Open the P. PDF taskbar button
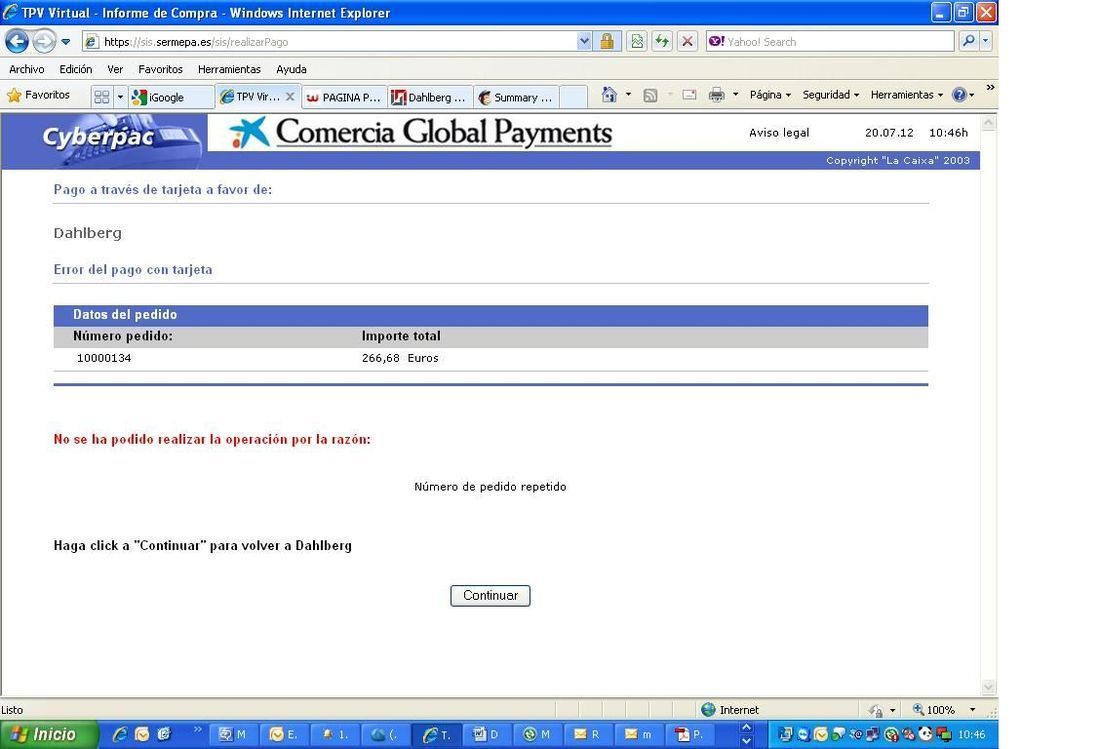Image resolution: width=1100 pixels, height=749 pixels. pos(689,734)
